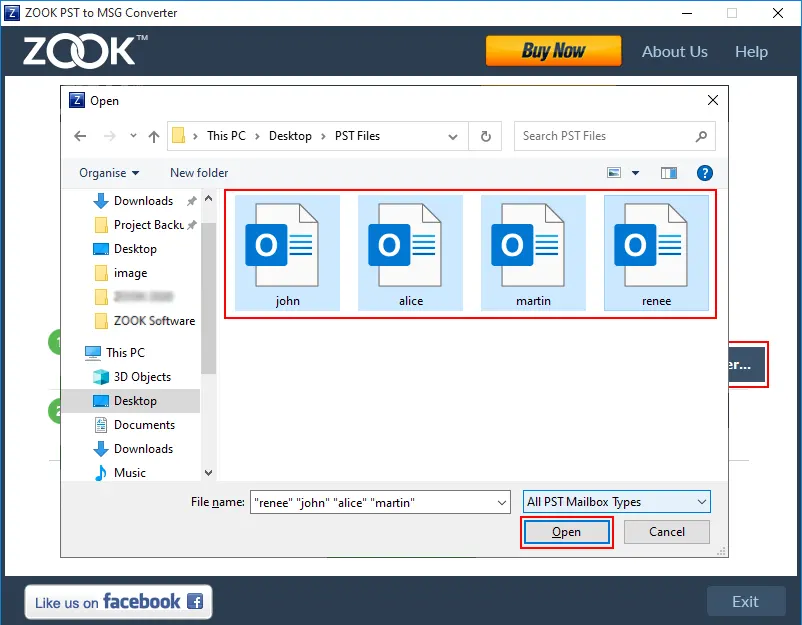Click the sidebar scroll up arrow
The height and width of the screenshot is (625, 802).
tap(208, 199)
